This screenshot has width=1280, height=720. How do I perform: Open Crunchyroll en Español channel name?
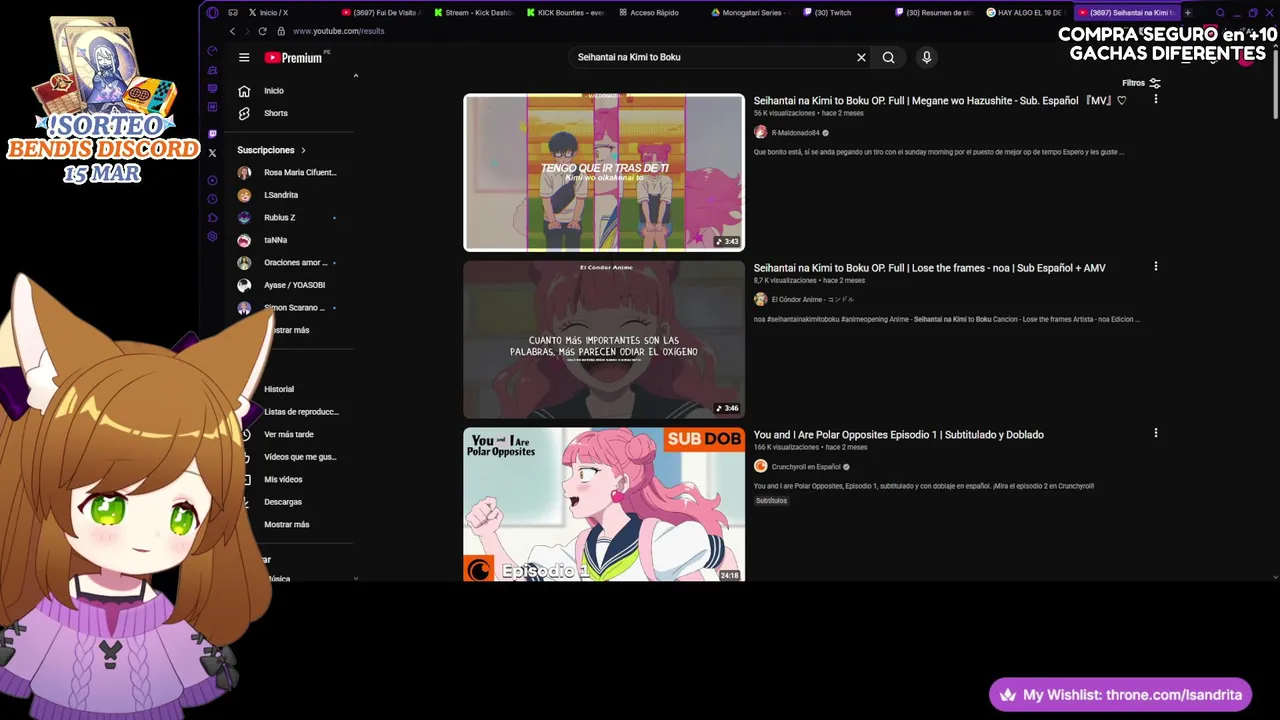806,467
